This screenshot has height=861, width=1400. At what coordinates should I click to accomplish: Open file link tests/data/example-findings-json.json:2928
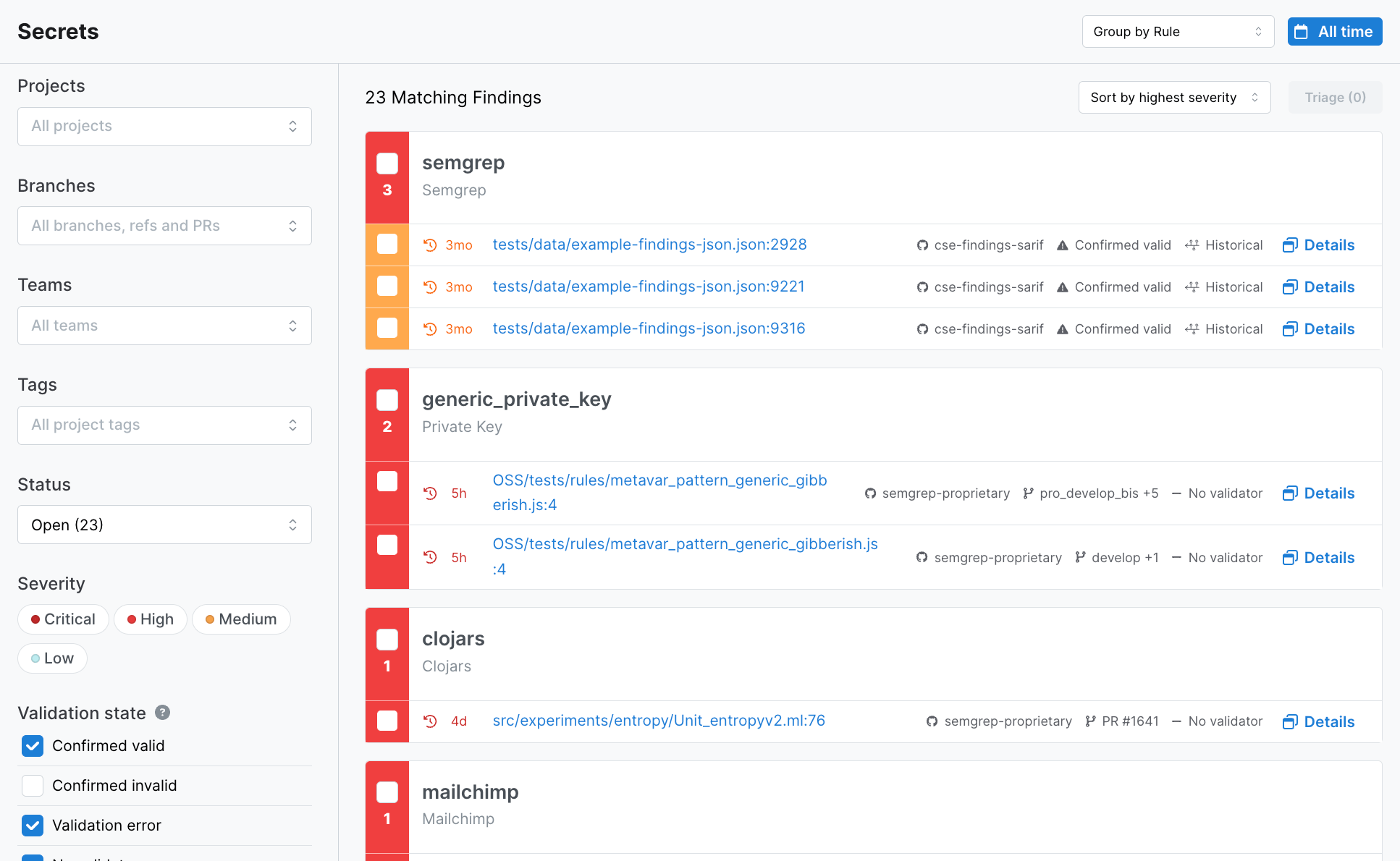[649, 245]
